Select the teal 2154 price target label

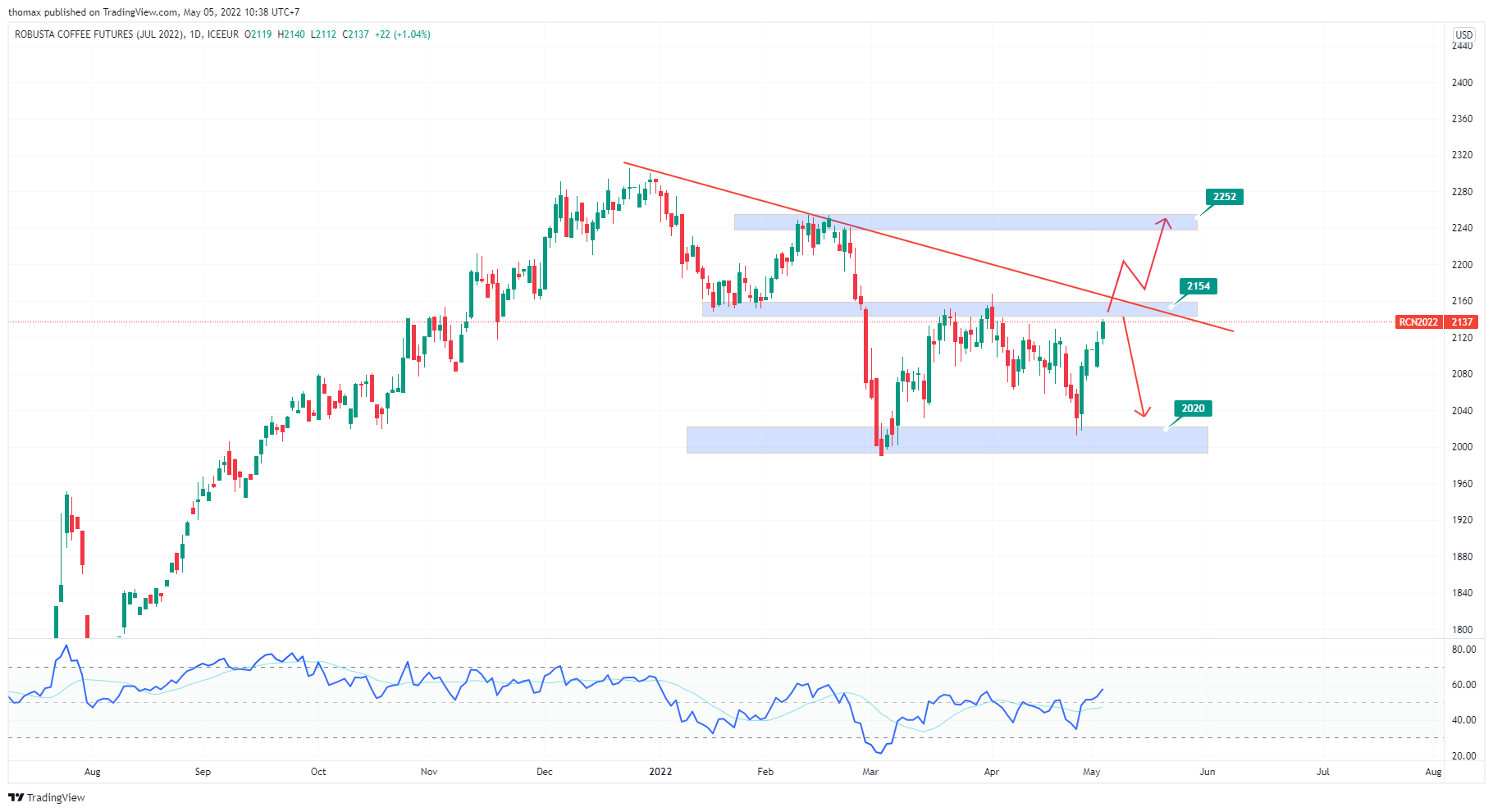click(1198, 286)
